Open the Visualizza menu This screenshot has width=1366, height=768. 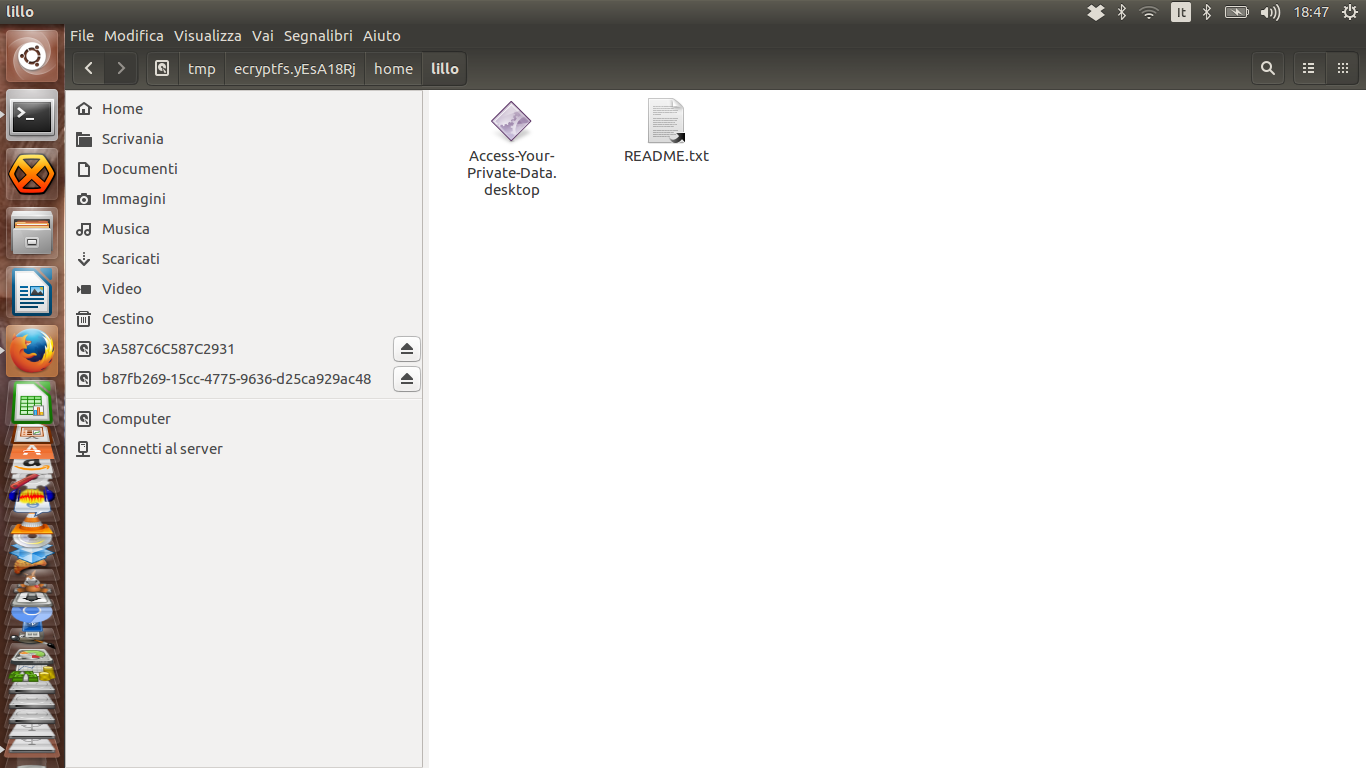(208, 36)
